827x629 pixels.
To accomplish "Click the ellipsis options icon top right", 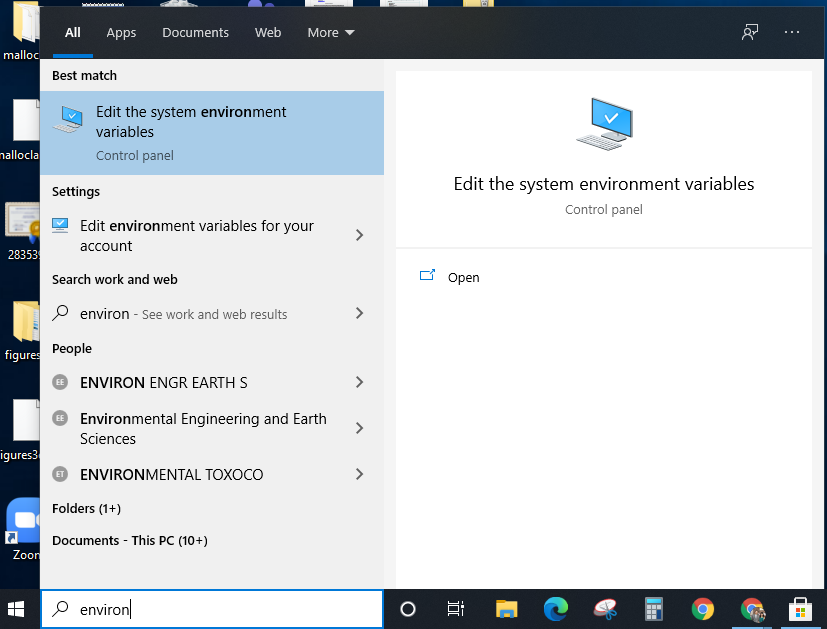I will tap(792, 32).
